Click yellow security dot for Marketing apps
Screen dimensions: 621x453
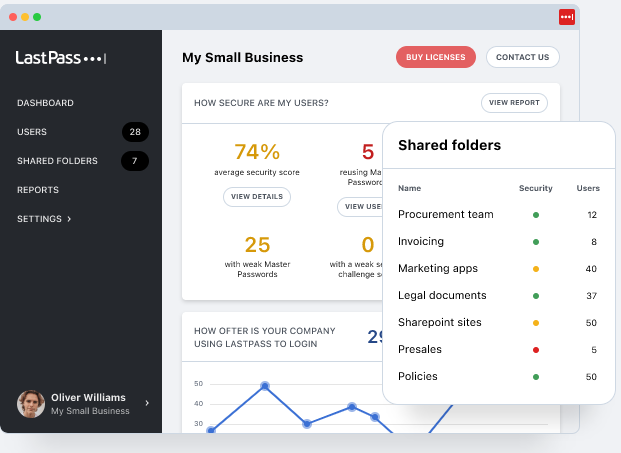pyautogui.click(x=536, y=269)
